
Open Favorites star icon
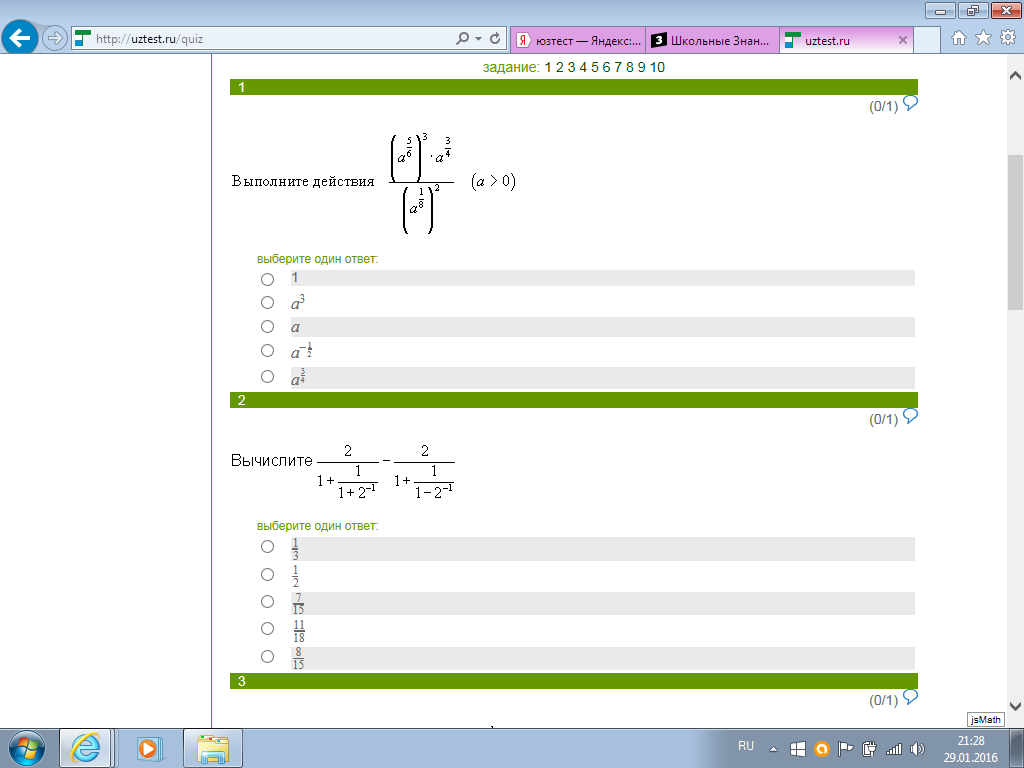983,39
